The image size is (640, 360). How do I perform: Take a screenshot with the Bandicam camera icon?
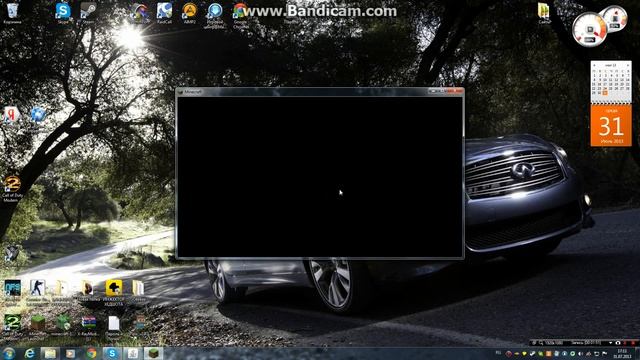coord(618,343)
